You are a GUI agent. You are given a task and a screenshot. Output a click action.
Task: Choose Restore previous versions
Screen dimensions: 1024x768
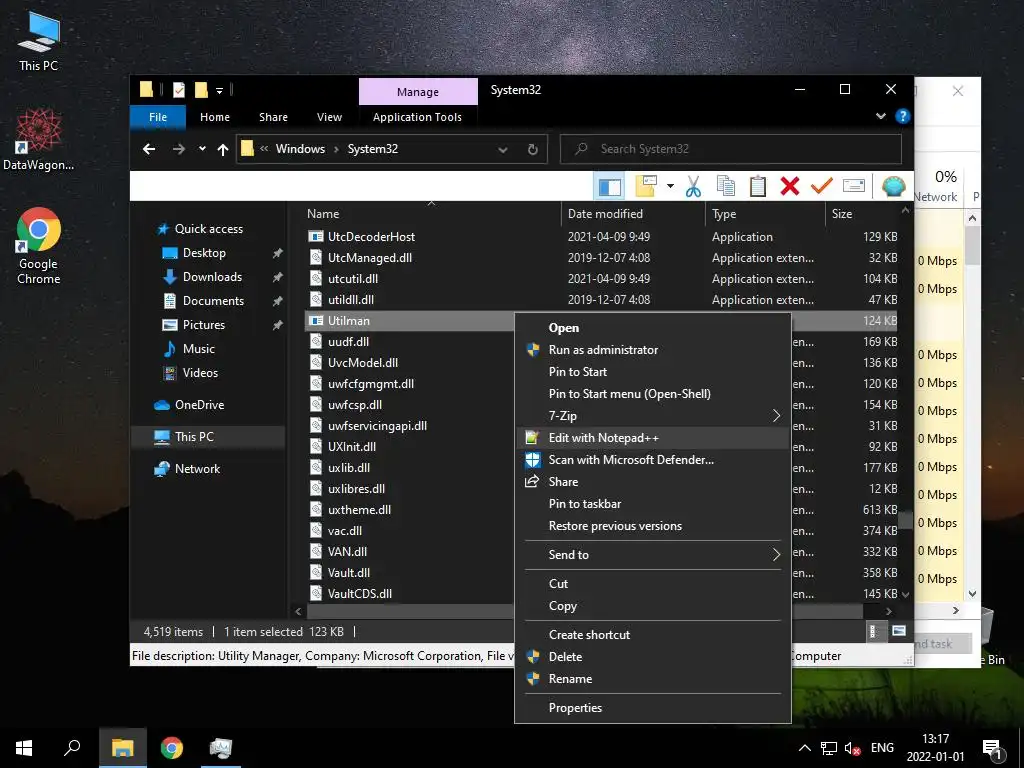(x=653, y=526)
